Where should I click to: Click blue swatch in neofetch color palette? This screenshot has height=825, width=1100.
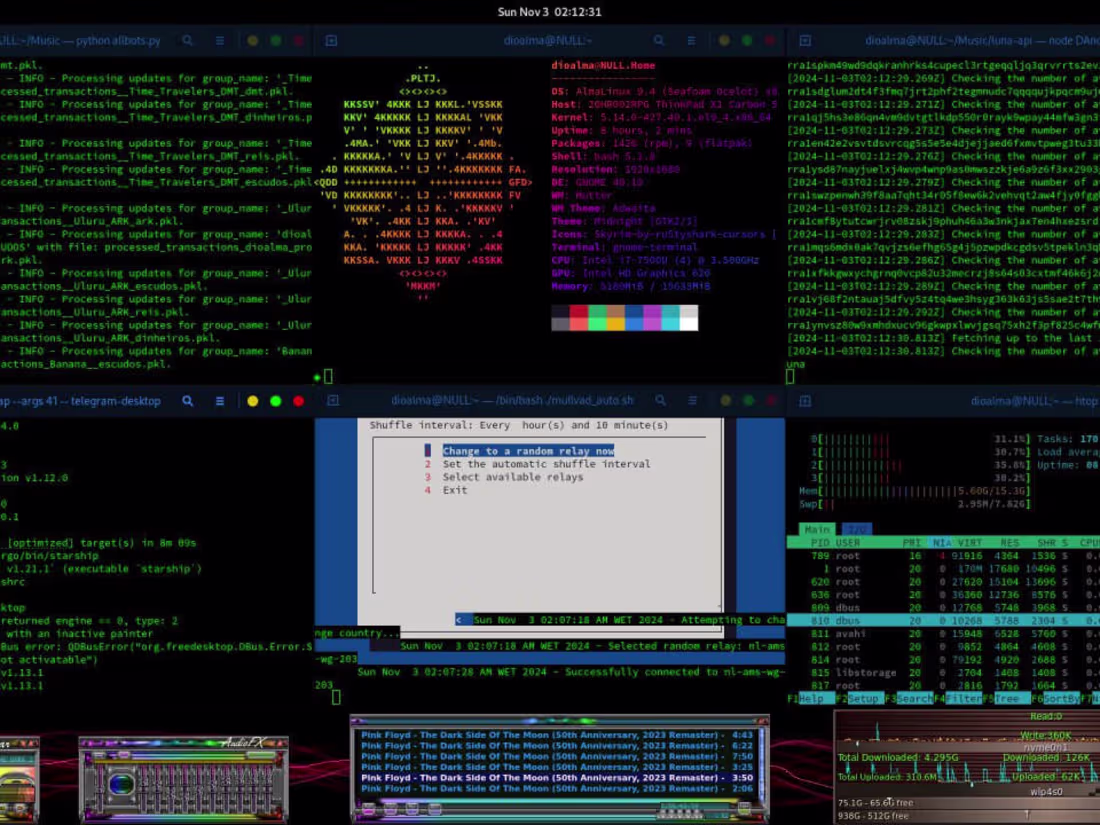pos(634,318)
